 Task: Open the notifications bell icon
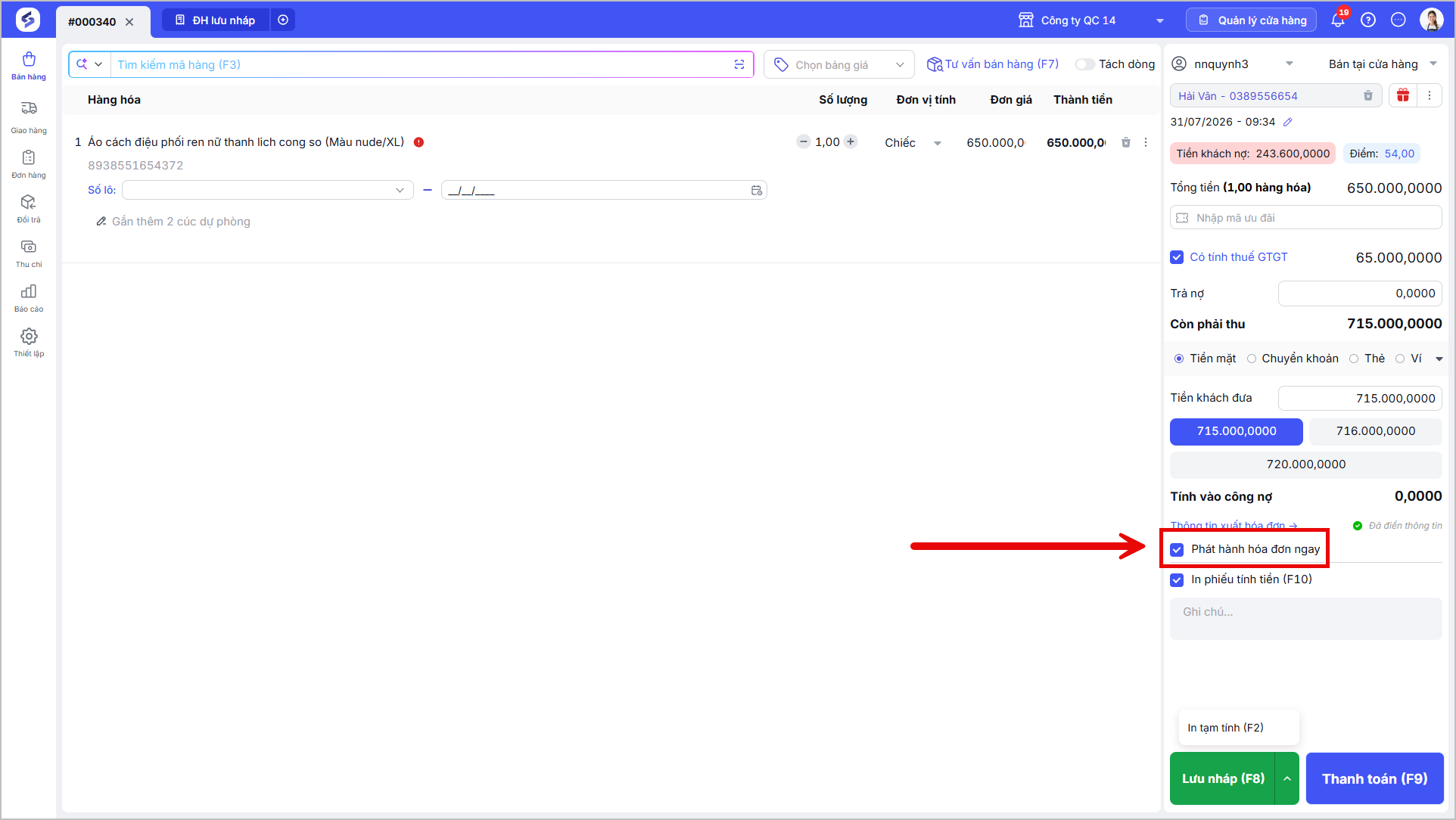pyautogui.click(x=1338, y=20)
